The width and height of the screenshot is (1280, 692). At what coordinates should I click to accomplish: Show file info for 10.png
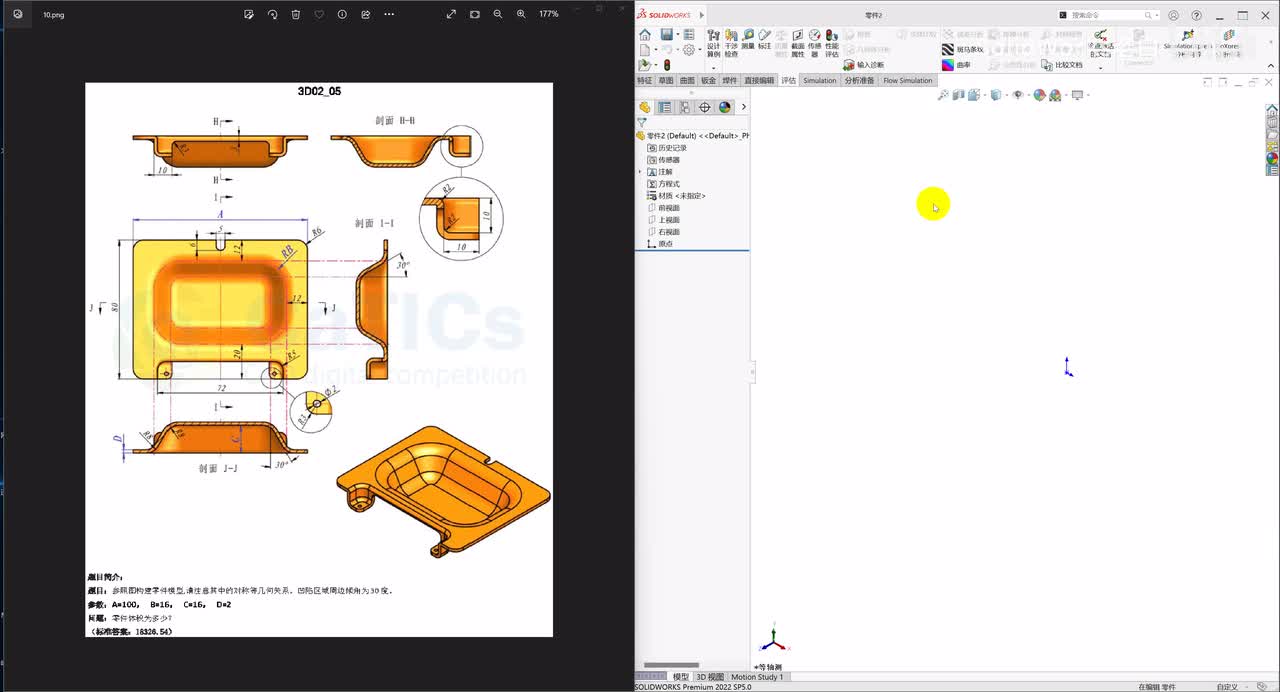pyautogui.click(x=342, y=14)
